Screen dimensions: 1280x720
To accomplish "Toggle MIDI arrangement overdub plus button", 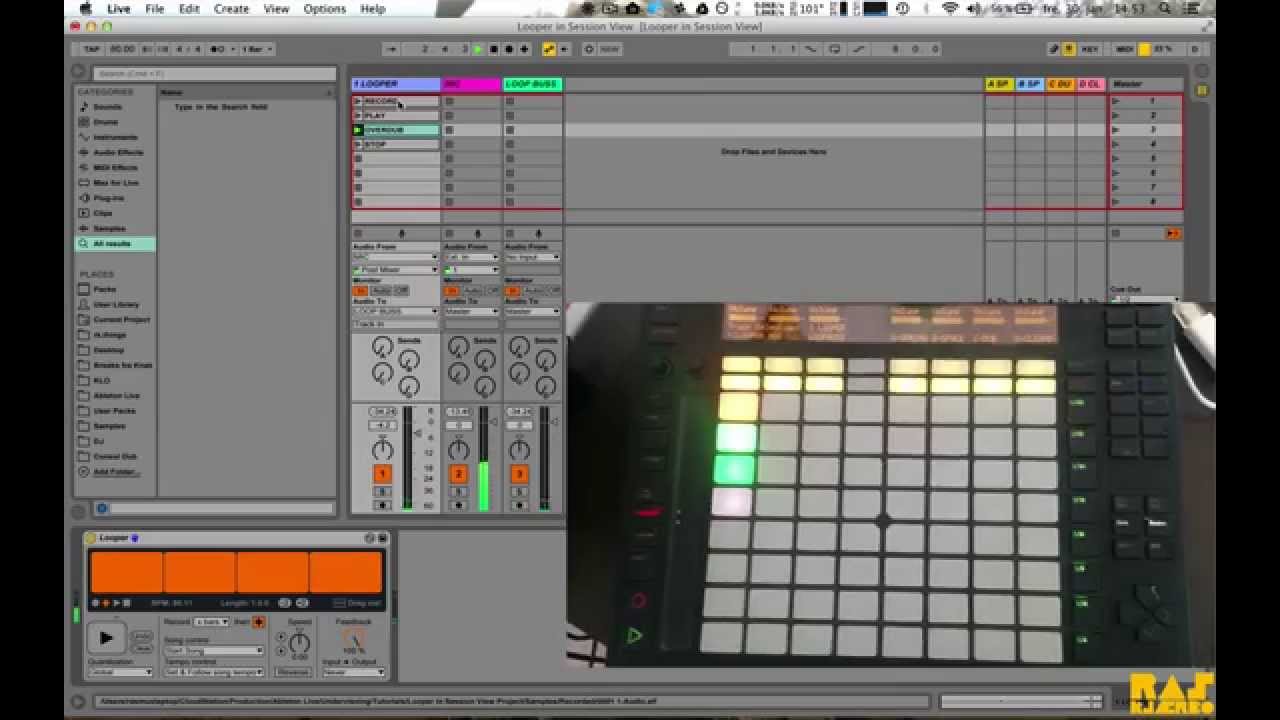I will (524, 49).
